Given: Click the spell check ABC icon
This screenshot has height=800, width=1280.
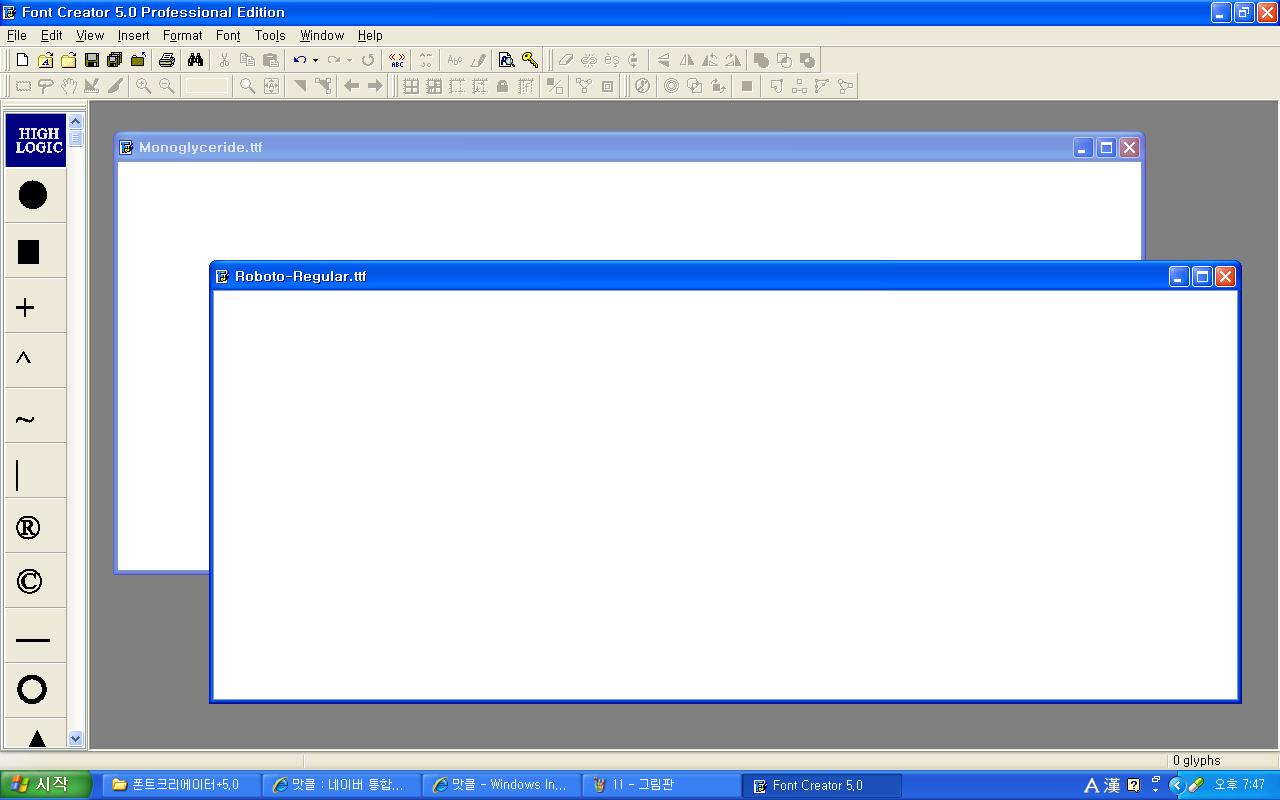Looking at the screenshot, I should coord(397,60).
